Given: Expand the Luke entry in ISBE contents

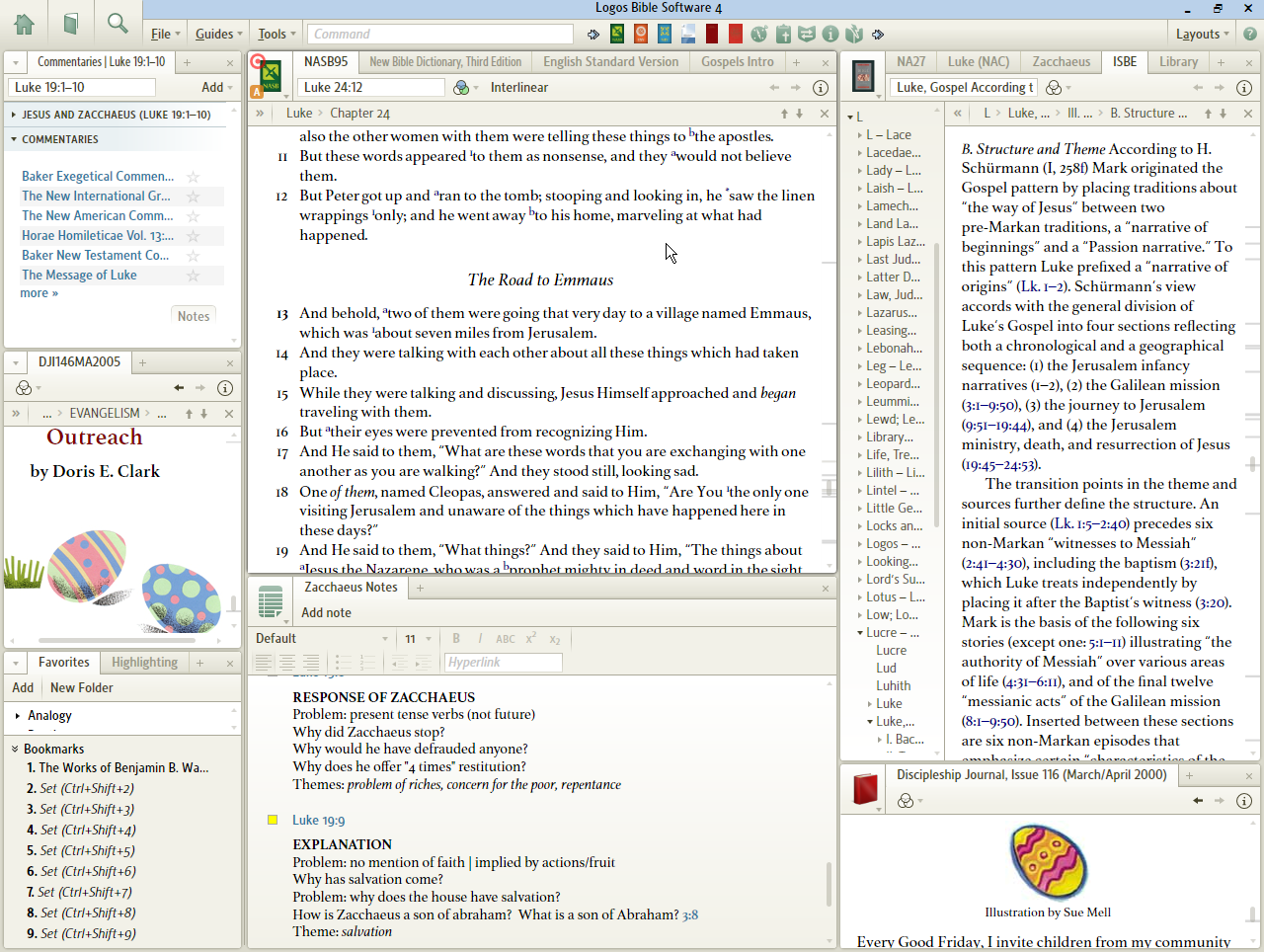Looking at the screenshot, I should coord(870,704).
